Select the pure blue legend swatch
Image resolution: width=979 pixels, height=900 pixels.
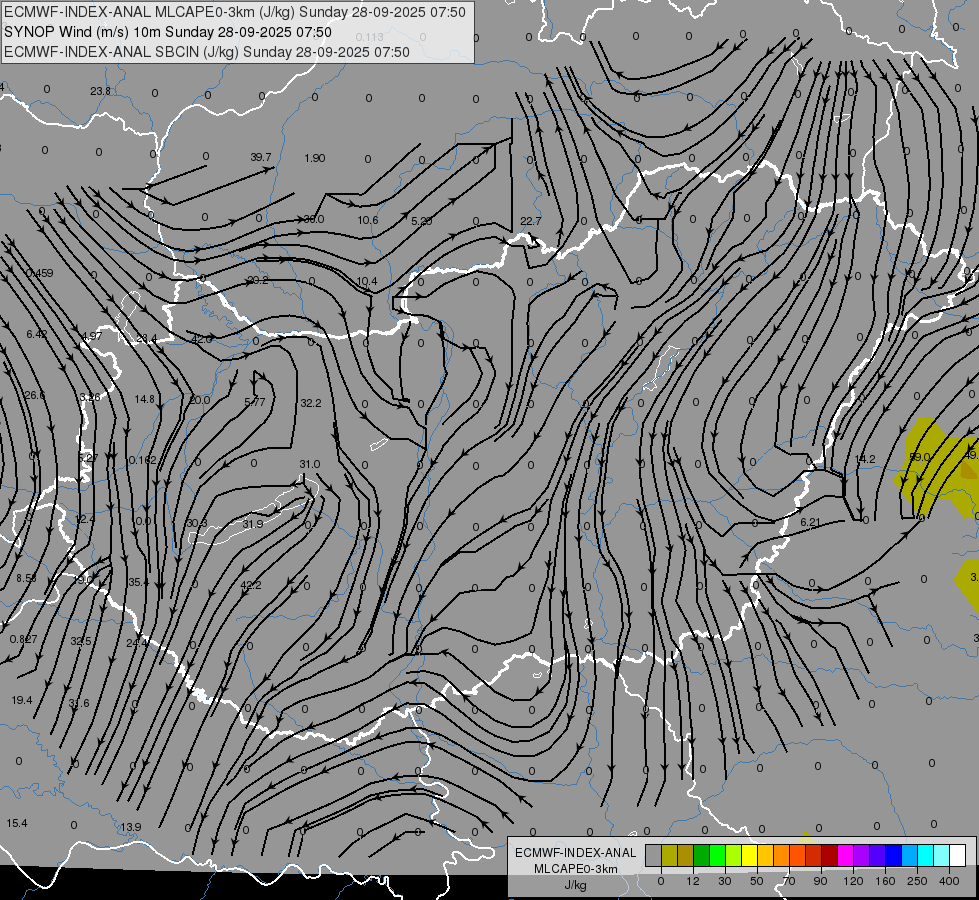pyautogui.click(x=893, y=855)
